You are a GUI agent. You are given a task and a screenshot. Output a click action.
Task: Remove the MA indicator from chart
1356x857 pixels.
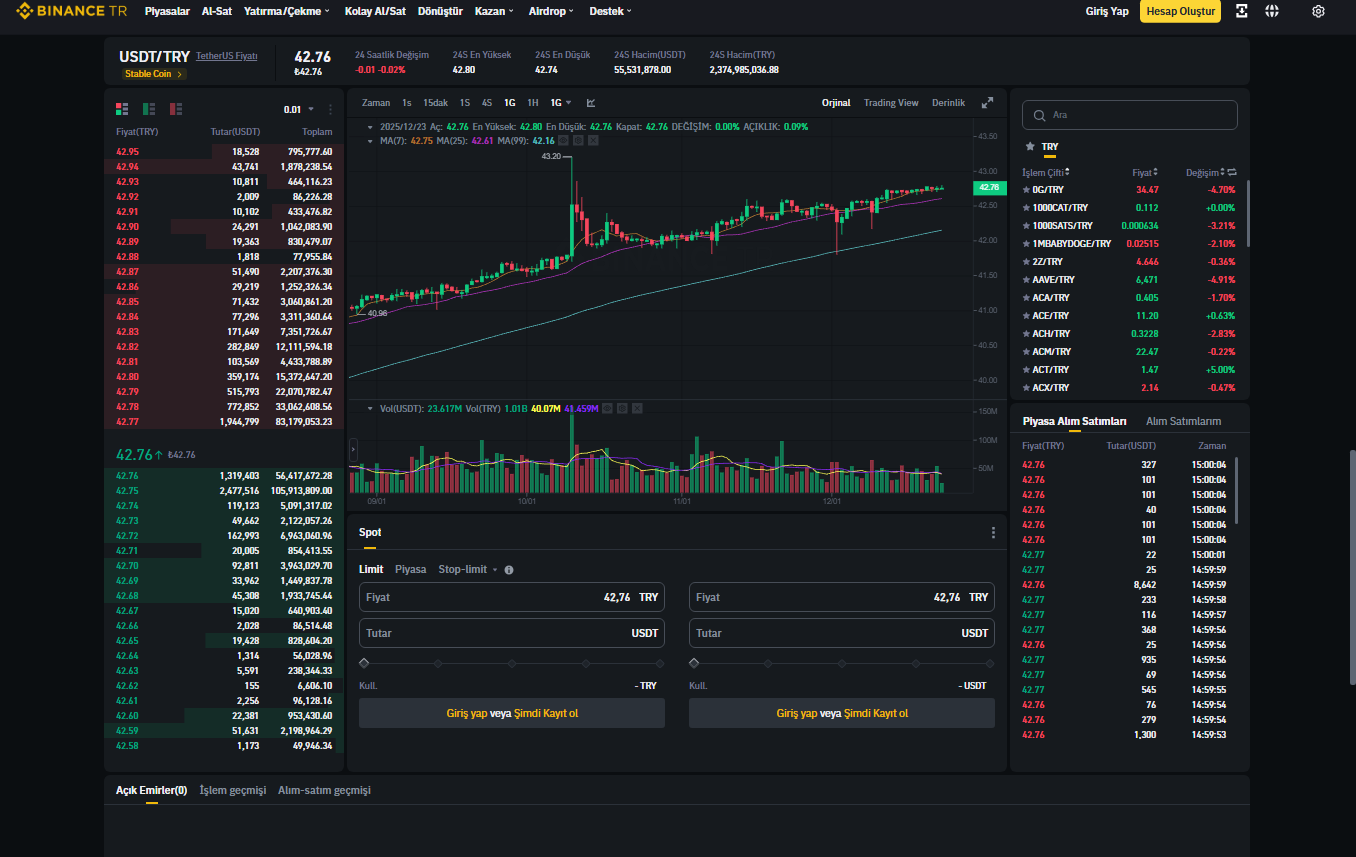pyautogui.click(x=593, y=141)
